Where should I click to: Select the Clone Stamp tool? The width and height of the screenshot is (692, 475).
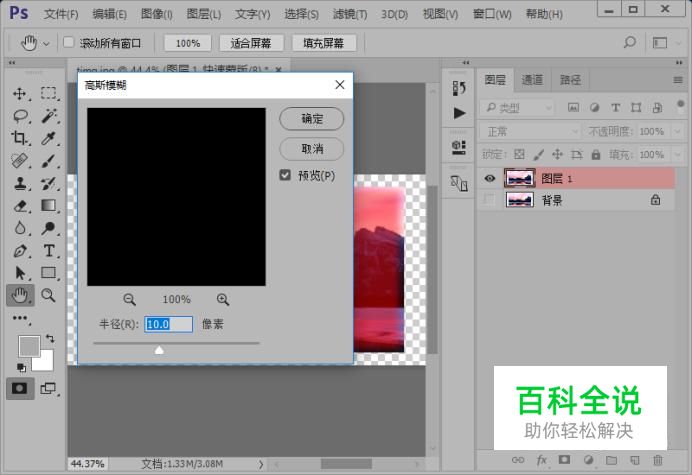(x=19, y=183)
